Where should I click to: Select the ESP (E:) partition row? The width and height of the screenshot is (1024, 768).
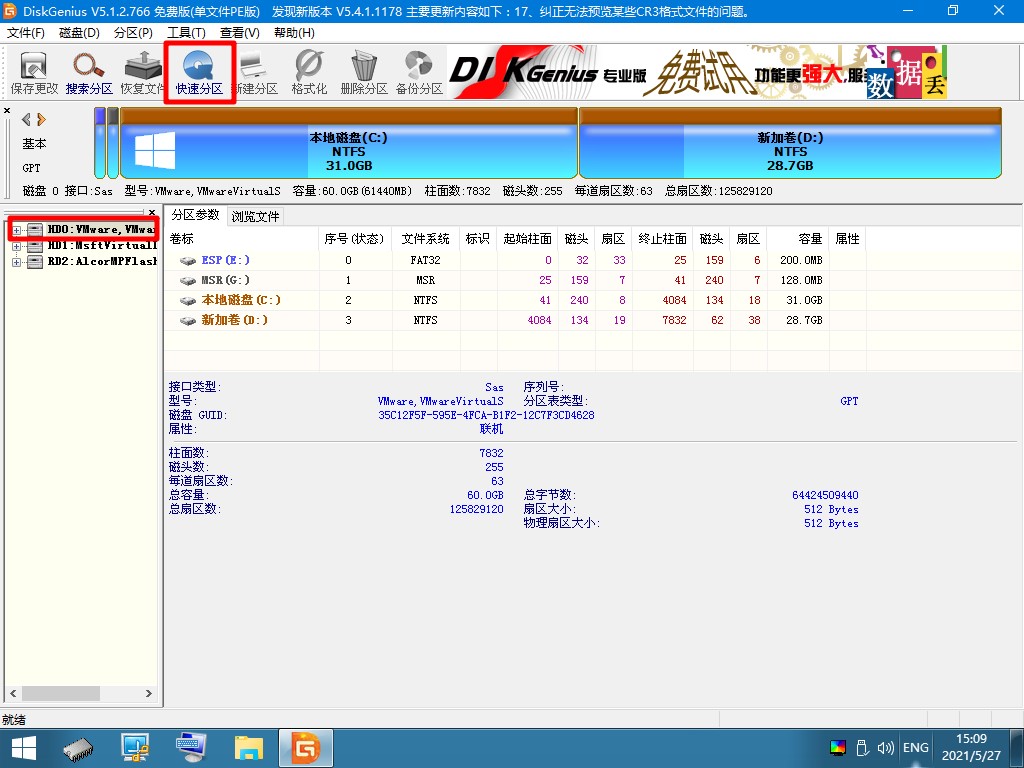(516, 260)
